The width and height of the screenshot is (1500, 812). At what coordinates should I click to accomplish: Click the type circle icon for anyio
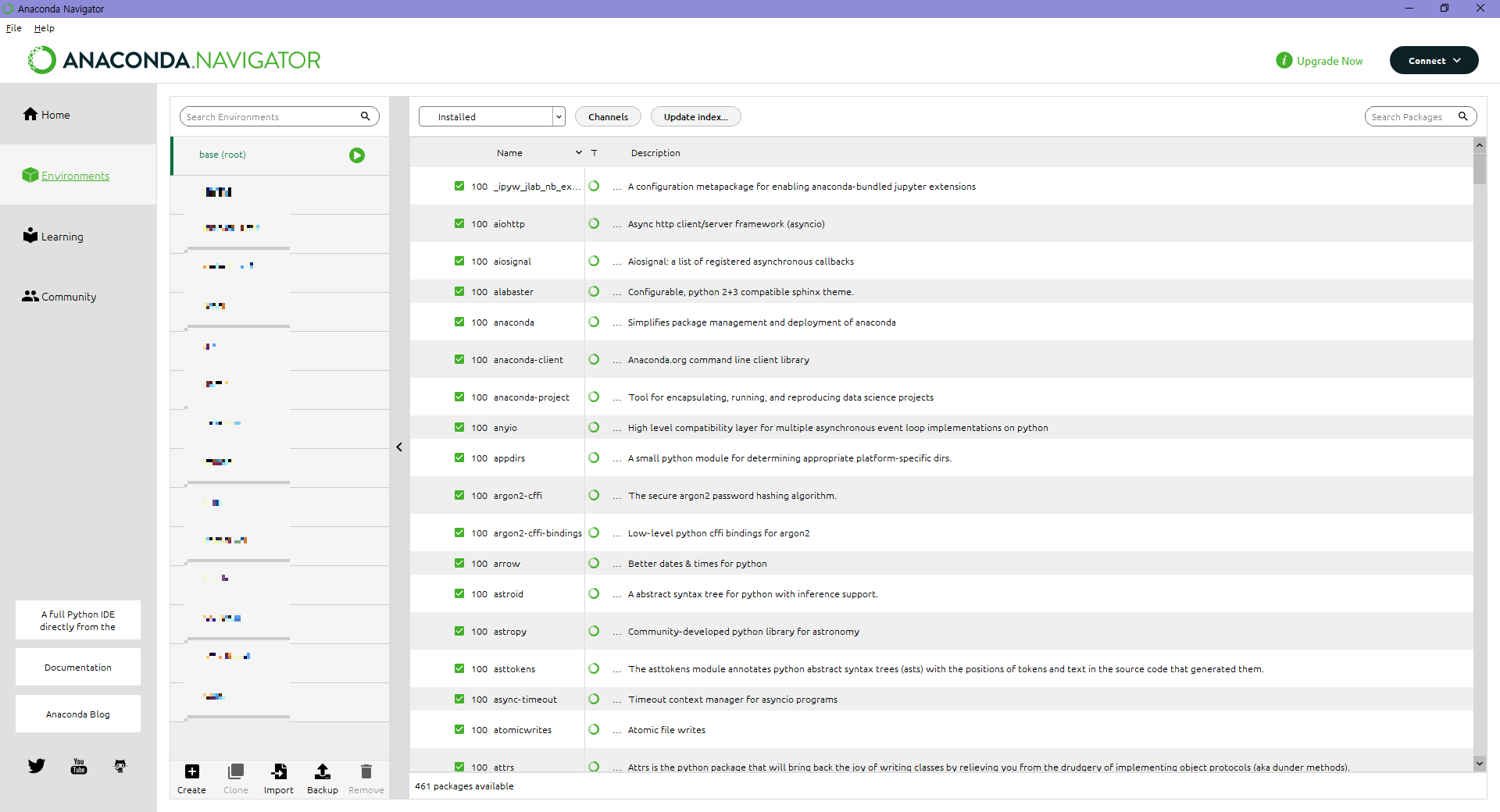click(594, 427)
